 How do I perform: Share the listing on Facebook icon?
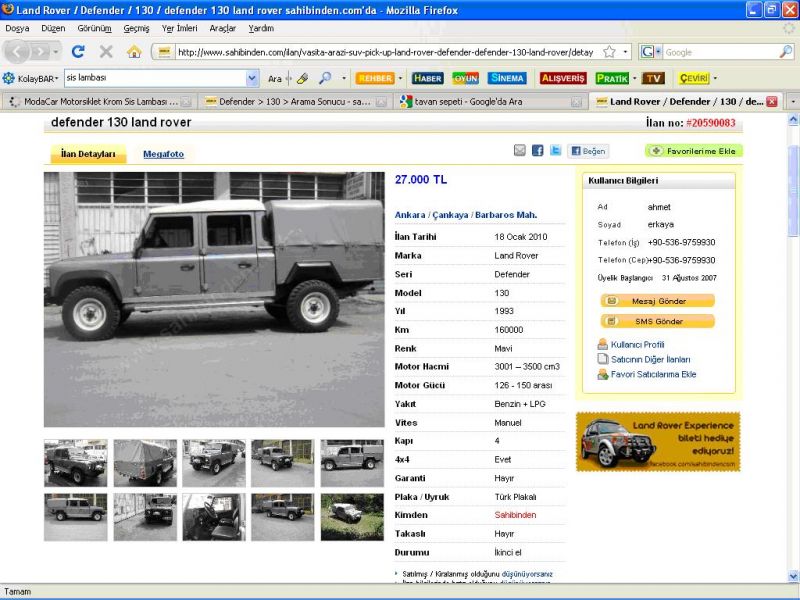pos(537,151)
